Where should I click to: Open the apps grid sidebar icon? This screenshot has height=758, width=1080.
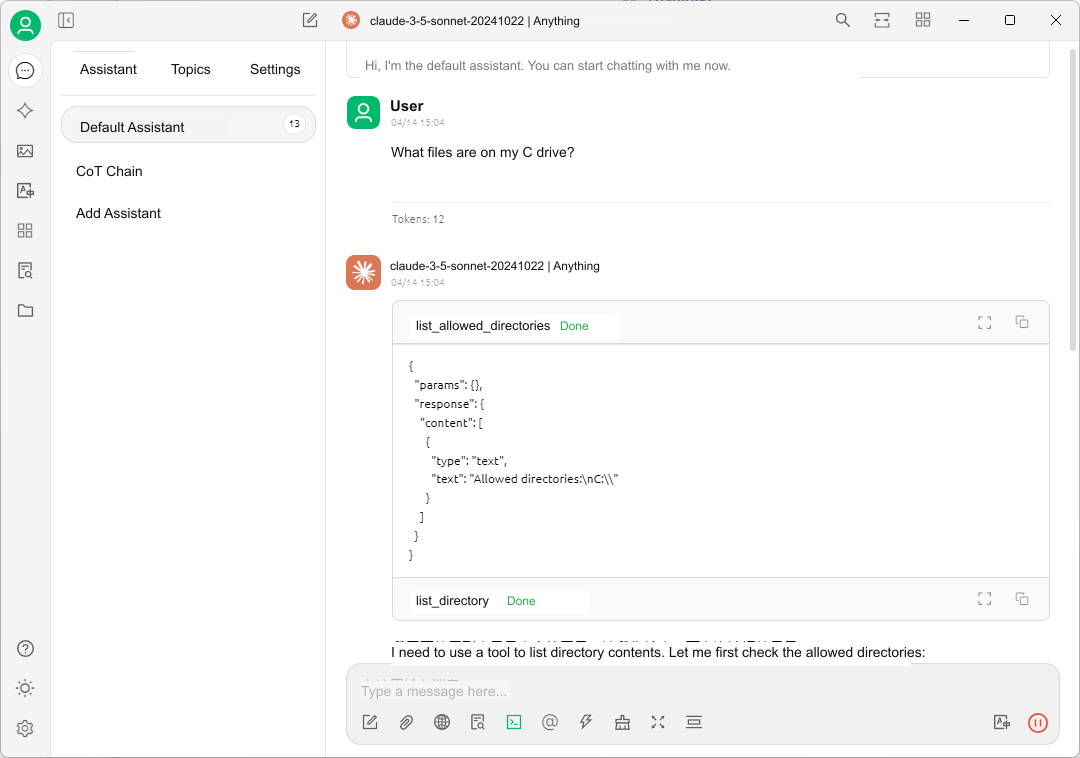(x=25, y=231)
